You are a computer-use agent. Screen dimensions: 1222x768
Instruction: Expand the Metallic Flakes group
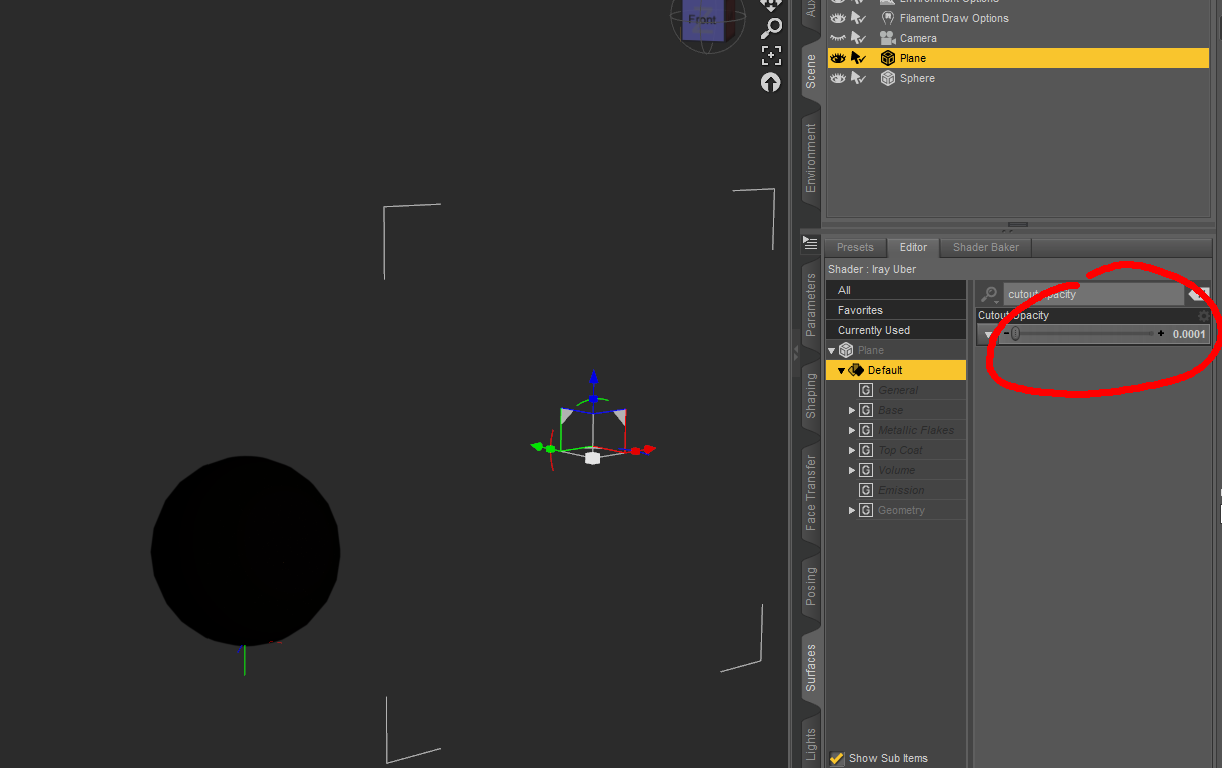tap(852, 430)
